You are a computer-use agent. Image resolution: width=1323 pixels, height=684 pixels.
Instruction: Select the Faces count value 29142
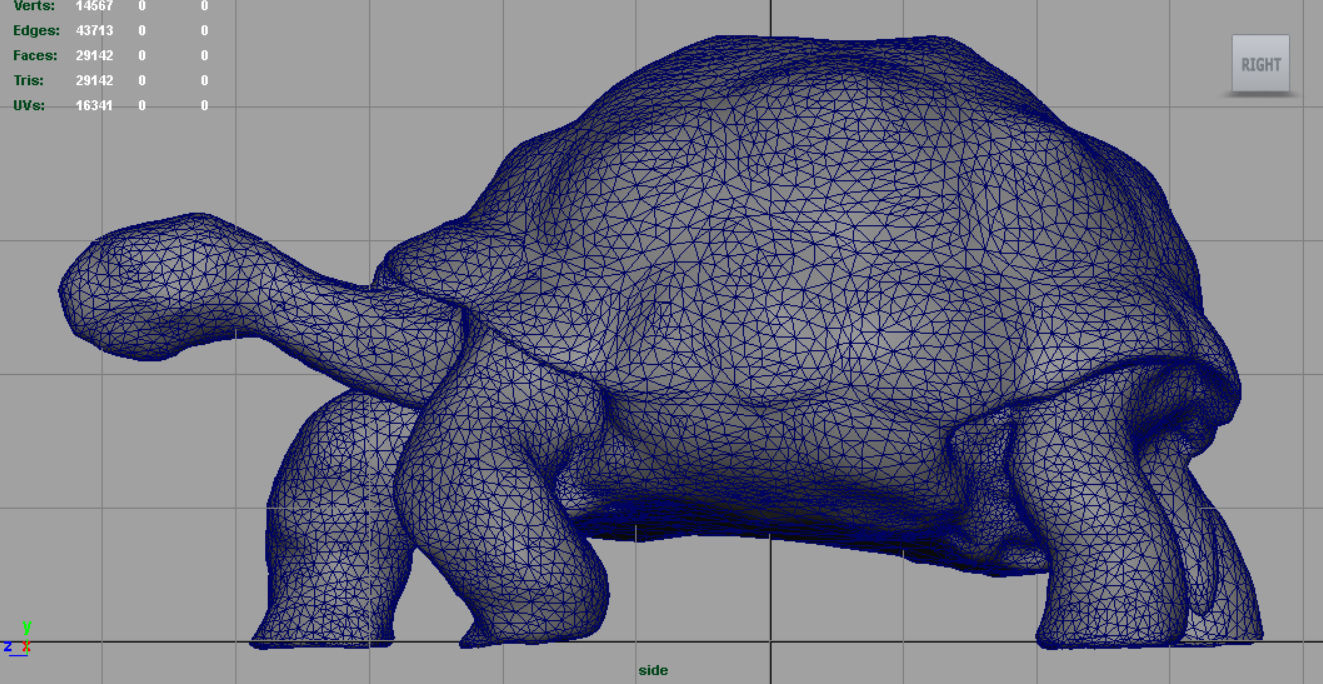(x=94, y=56)
